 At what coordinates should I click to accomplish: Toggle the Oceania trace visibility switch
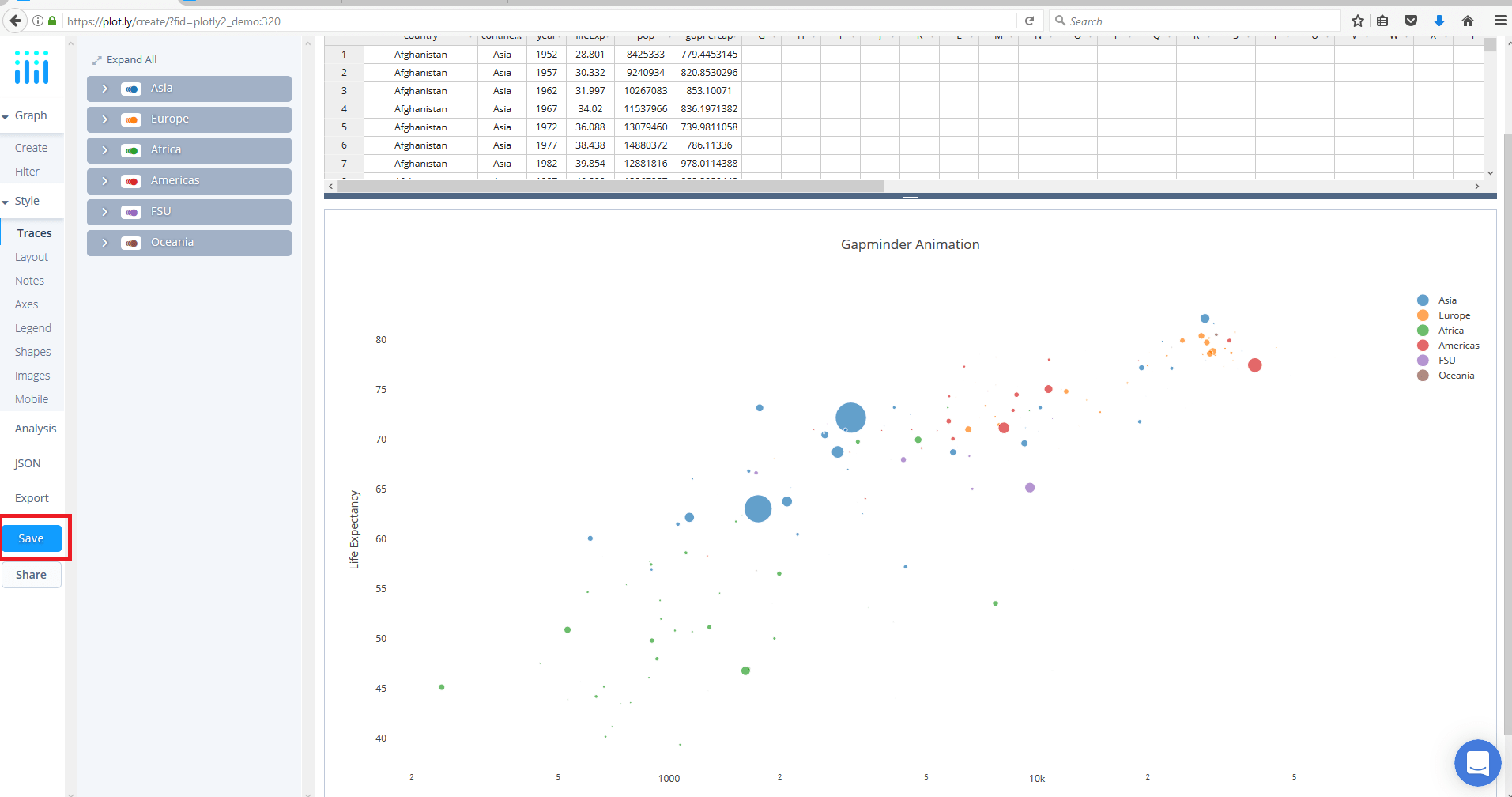coord(130,243)
